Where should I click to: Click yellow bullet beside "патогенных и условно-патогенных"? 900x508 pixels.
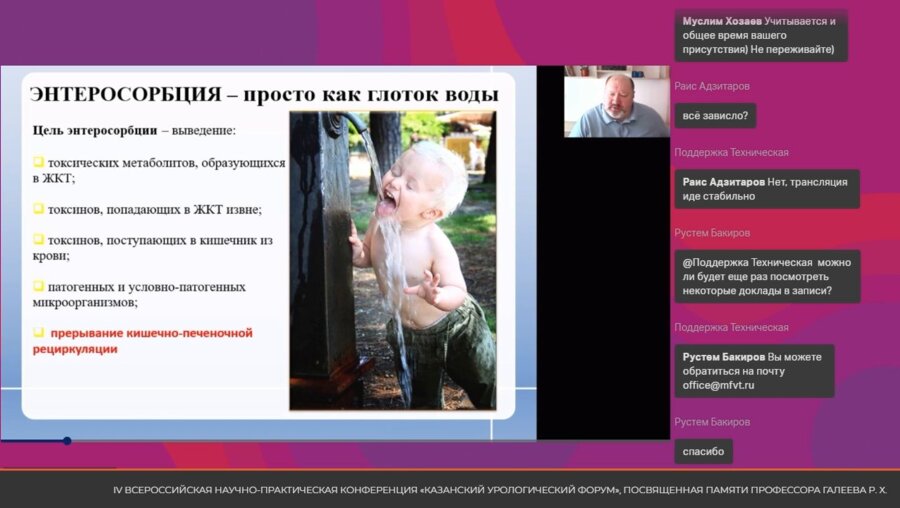(38, 287)
